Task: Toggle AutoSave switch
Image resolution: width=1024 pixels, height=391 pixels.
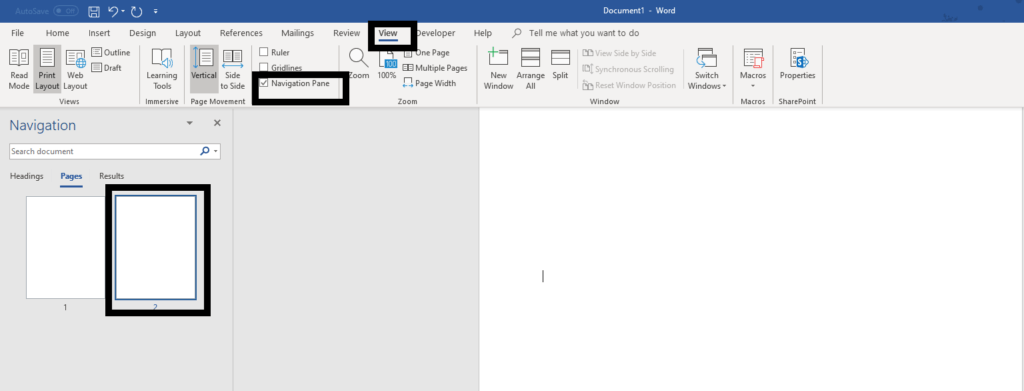Action: coord(66,11)
